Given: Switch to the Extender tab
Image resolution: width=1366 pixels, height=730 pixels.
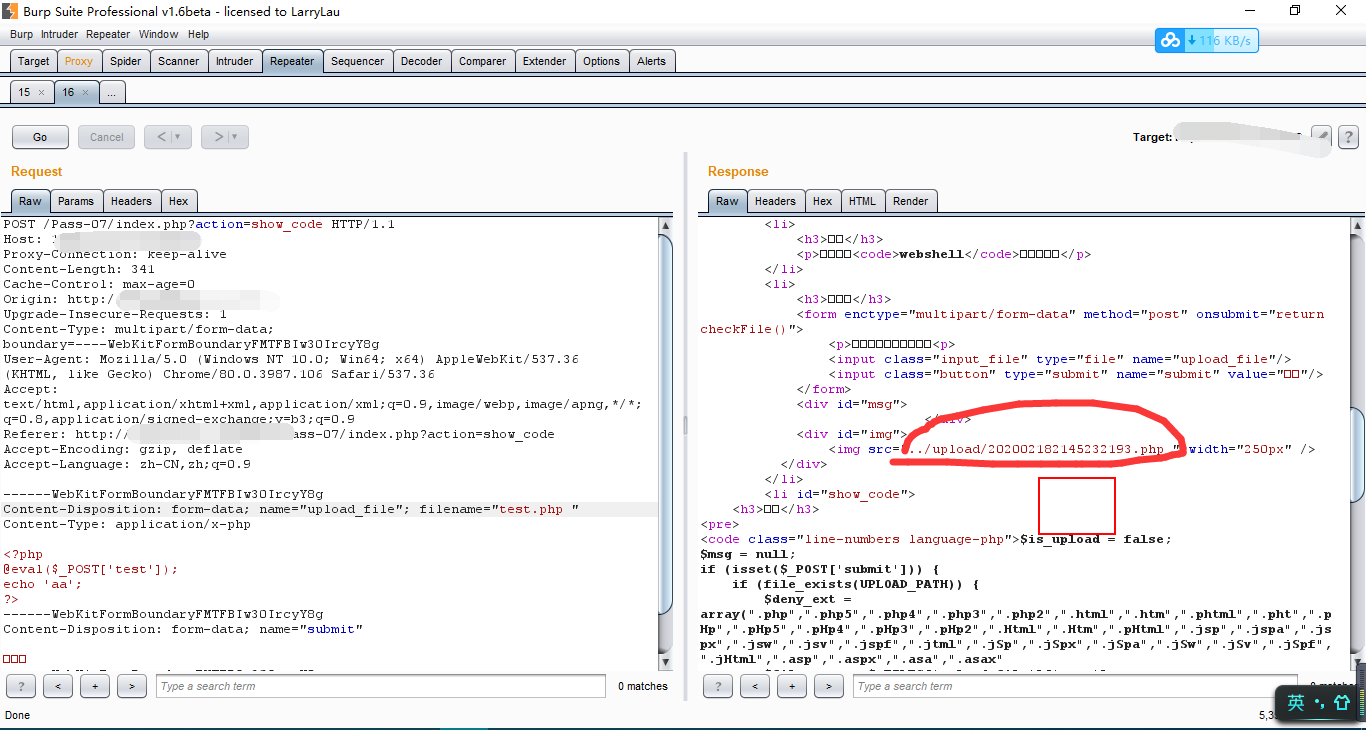Looking at the screenshot, I should (545, 61).
